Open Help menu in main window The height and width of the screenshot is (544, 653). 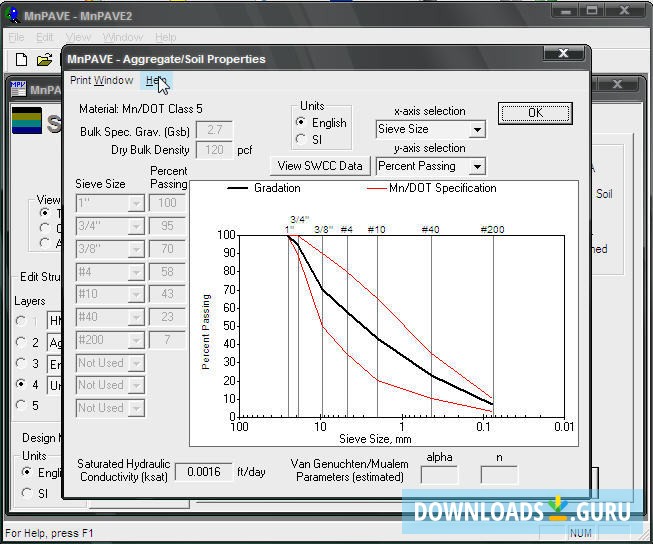pyautogui.click(x=165, y=37)
